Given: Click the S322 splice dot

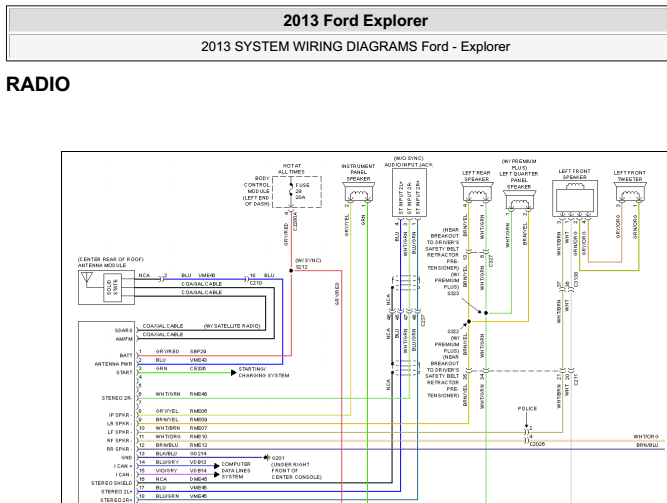Looking at the screenshot, I should tap(469, 321).
